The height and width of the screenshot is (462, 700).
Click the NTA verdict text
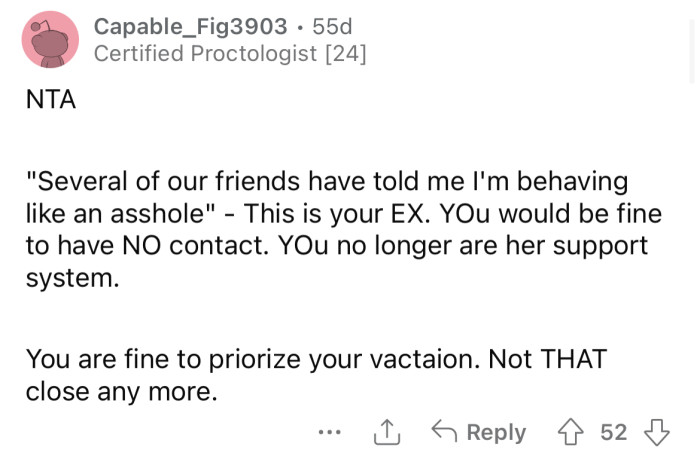coord(51,100)
